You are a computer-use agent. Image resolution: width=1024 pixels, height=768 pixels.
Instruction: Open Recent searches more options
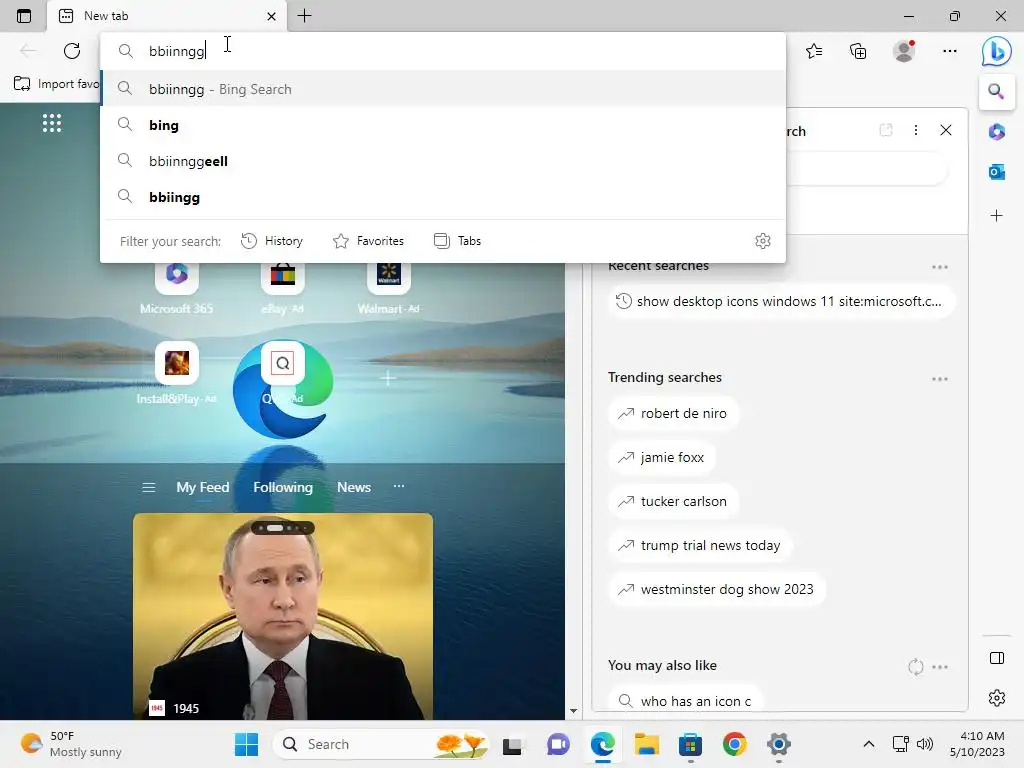(940, 266)
